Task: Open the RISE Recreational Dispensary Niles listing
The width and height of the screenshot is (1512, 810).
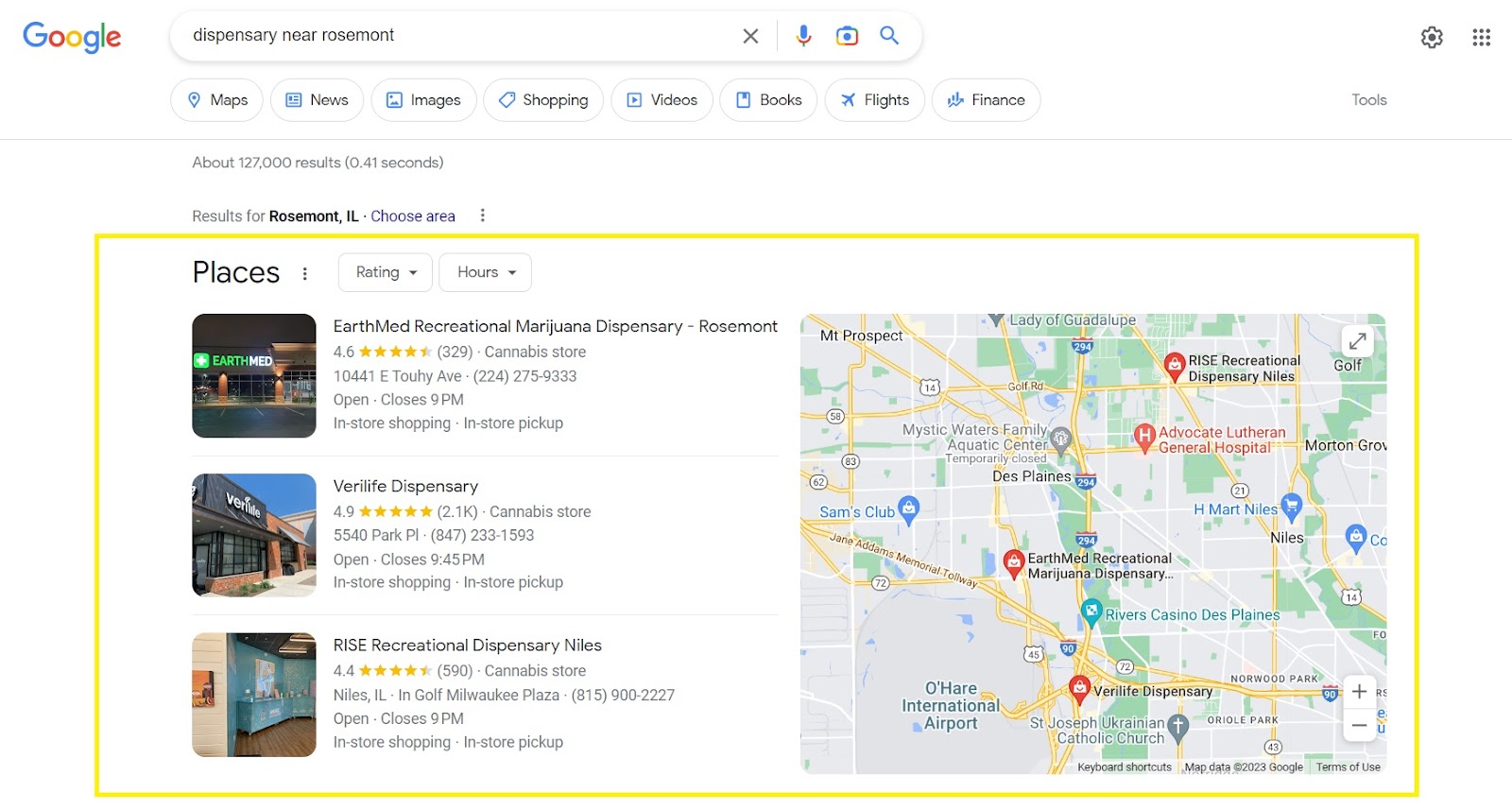Action: point(468,646)
